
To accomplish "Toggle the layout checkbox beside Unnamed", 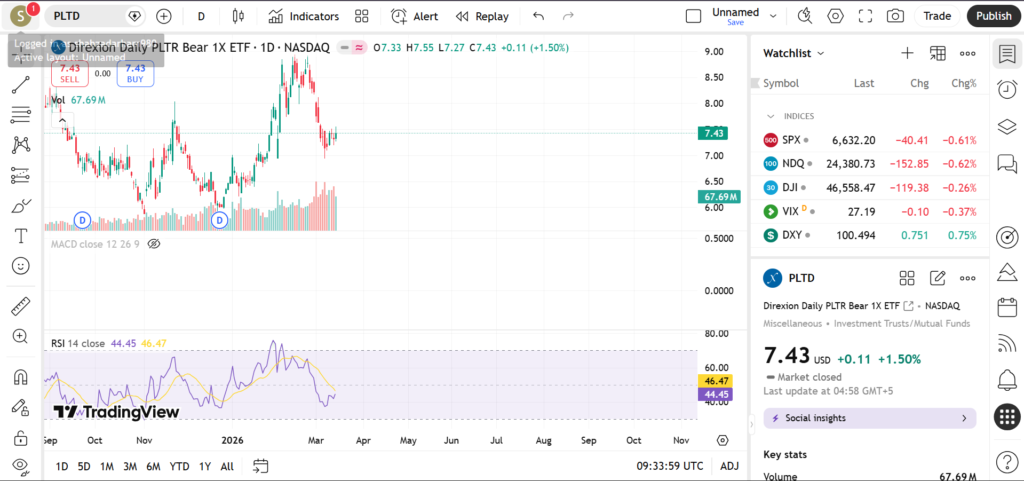I will [693, 16].
